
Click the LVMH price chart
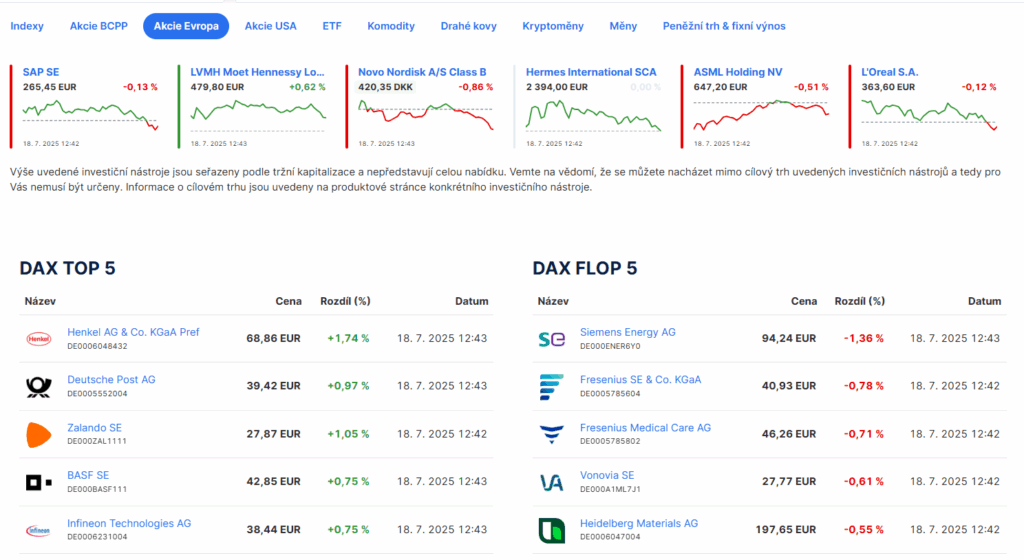[258, 116]
